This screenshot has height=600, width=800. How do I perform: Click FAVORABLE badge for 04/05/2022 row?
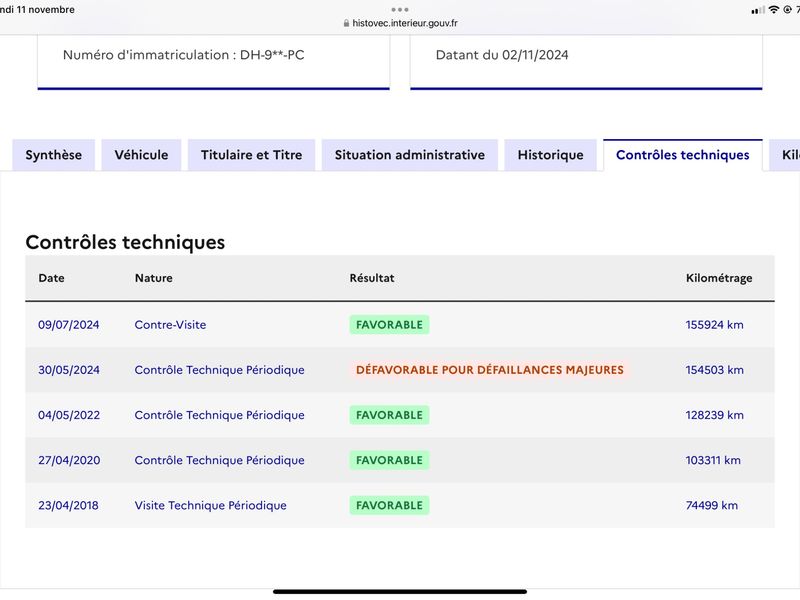click(x=389, y=415)
